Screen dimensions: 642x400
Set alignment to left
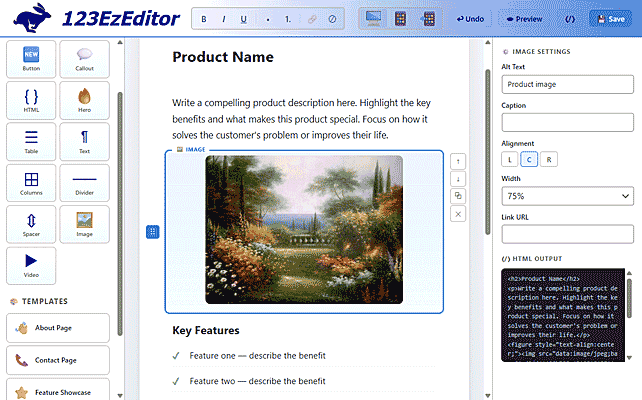point(509,160)
